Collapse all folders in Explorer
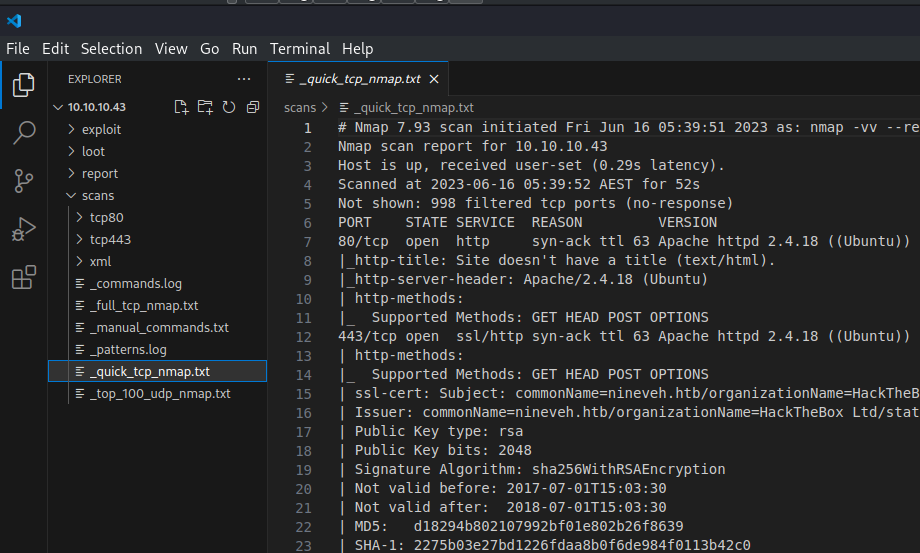 pyautogui.click(x=253, y=107)
